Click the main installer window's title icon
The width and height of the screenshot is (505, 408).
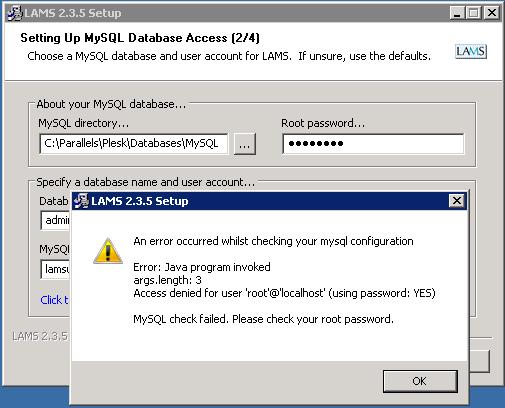coord(15,13)
